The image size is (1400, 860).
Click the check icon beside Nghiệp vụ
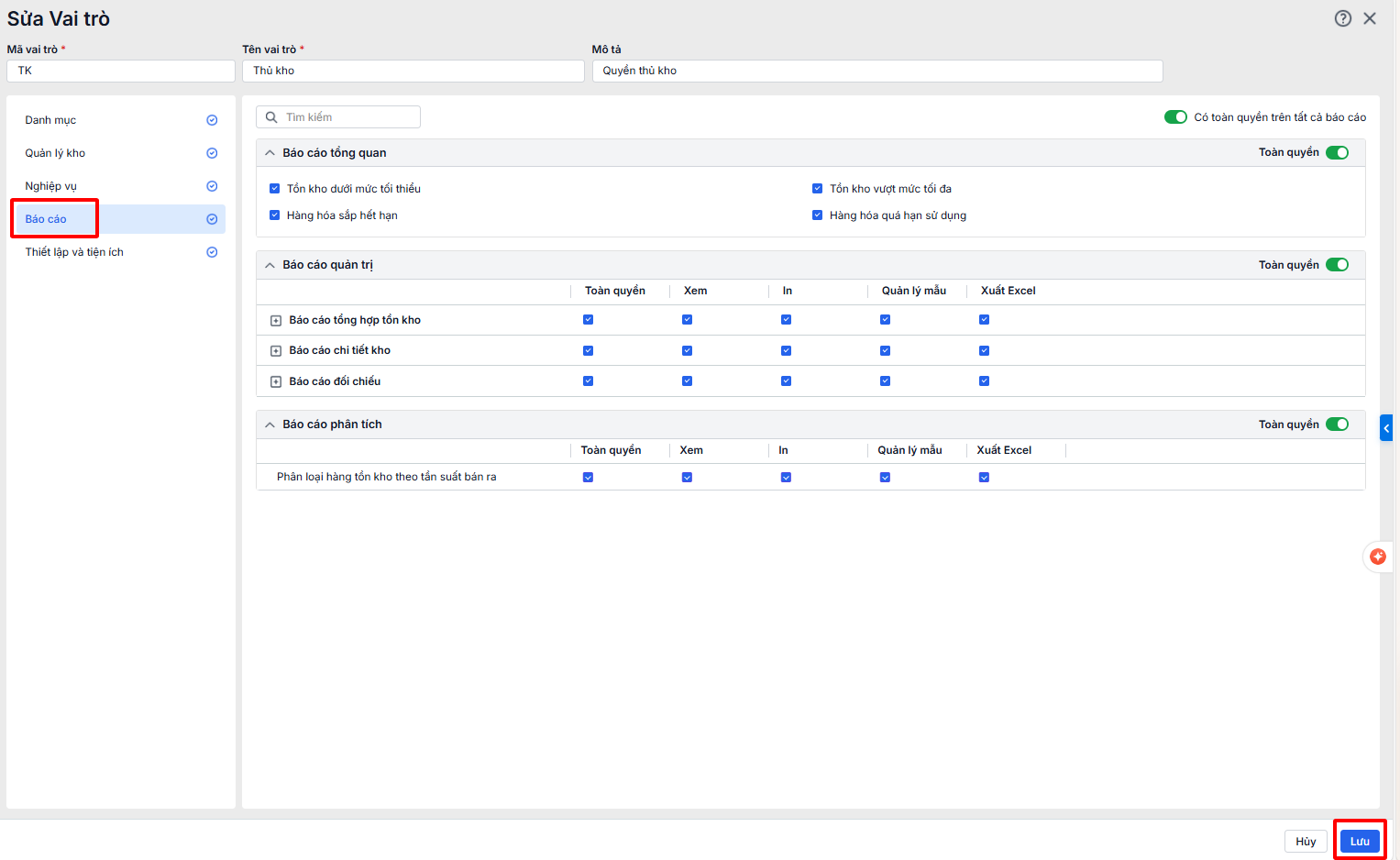pyautogui.click(x=212, y=186)
